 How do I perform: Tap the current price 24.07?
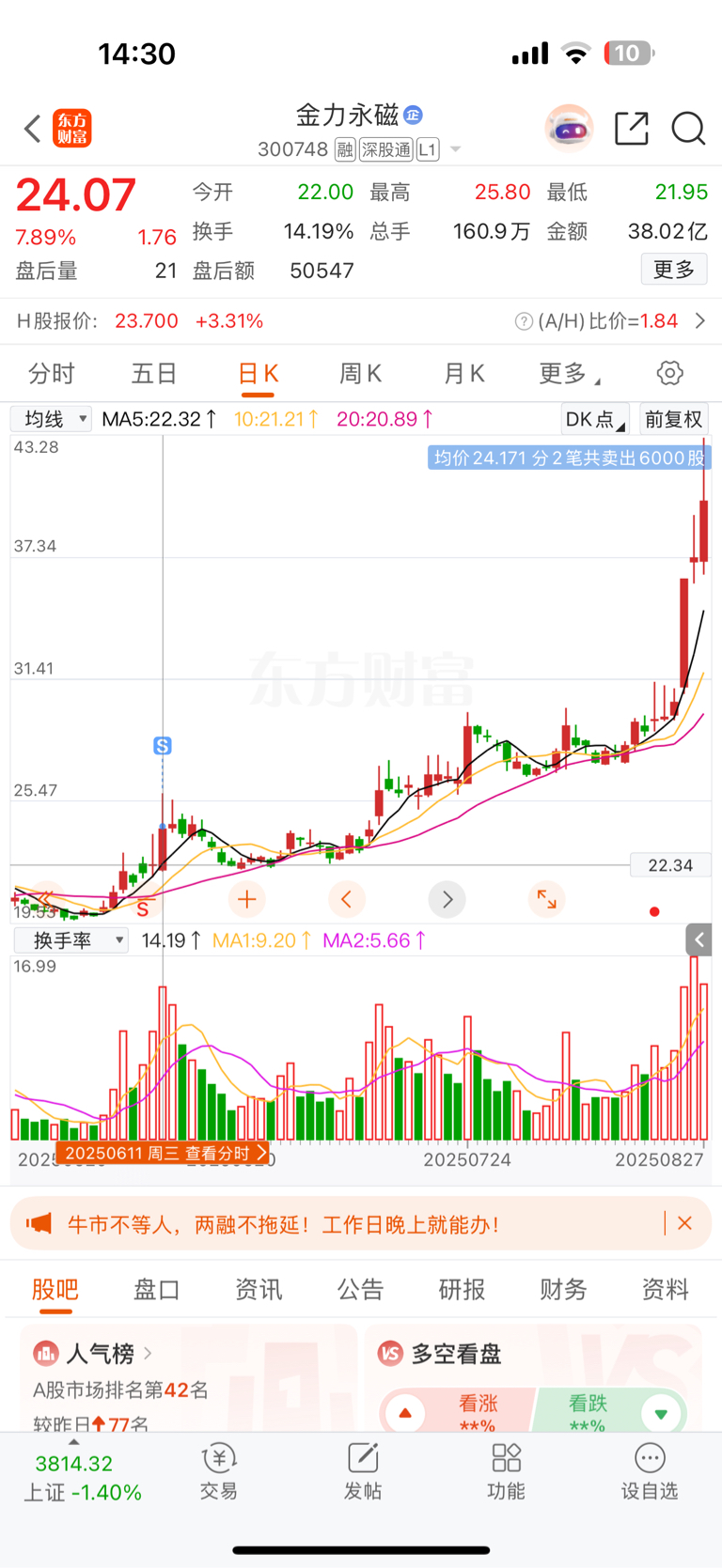click(x=76, y=195)
